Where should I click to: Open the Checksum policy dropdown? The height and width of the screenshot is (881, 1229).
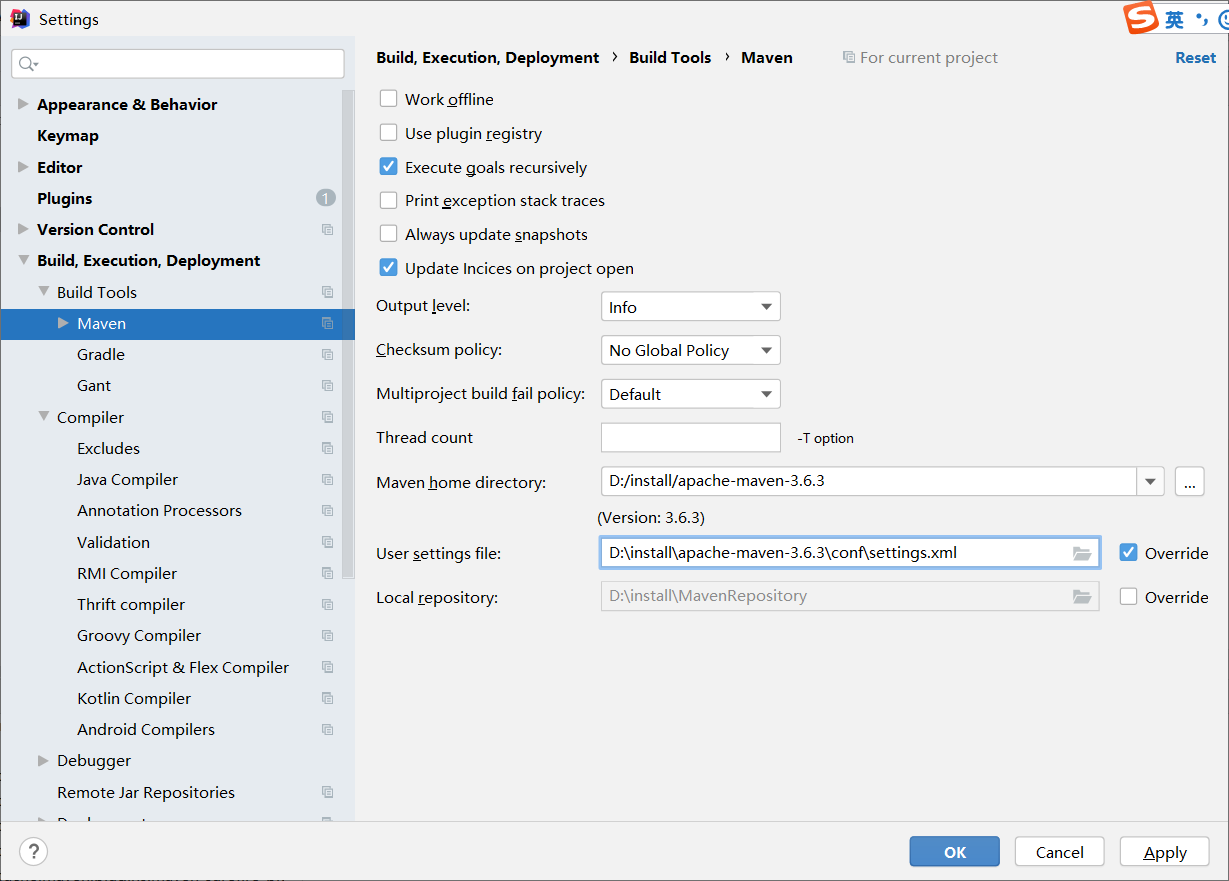point(690,350)
